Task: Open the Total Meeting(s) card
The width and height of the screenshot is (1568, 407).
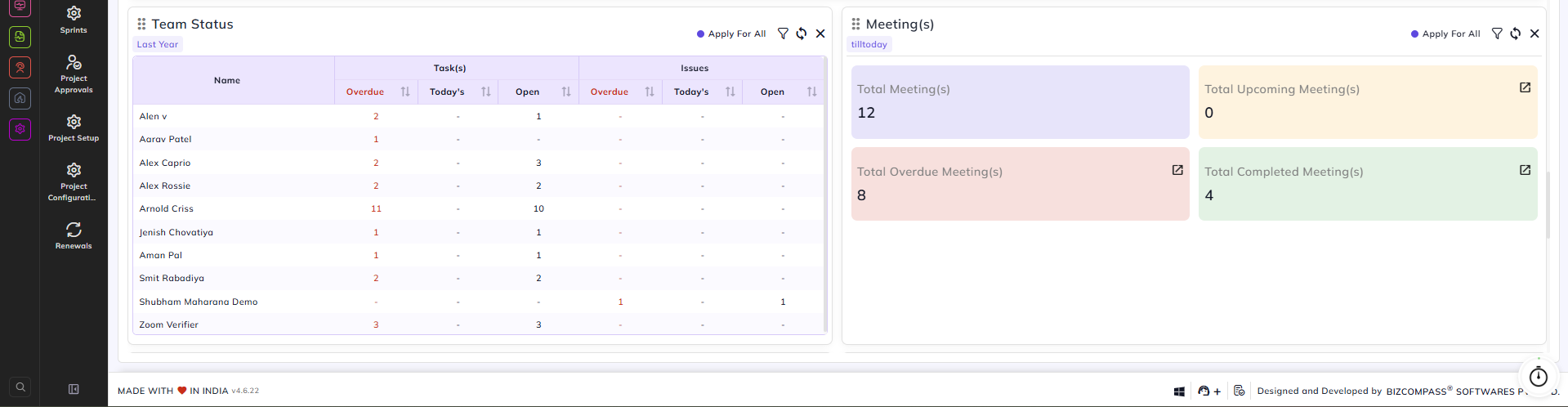Action: click(1021, 102)
